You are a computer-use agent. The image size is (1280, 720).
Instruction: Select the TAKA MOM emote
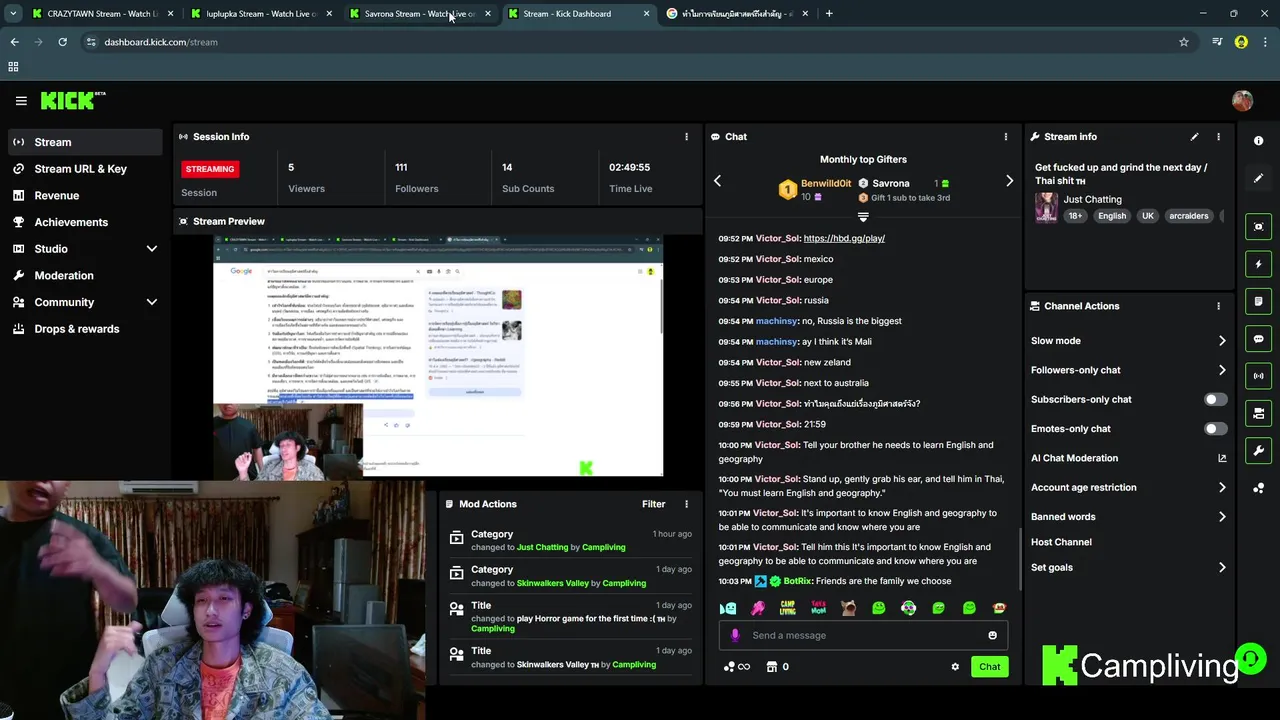818,608
